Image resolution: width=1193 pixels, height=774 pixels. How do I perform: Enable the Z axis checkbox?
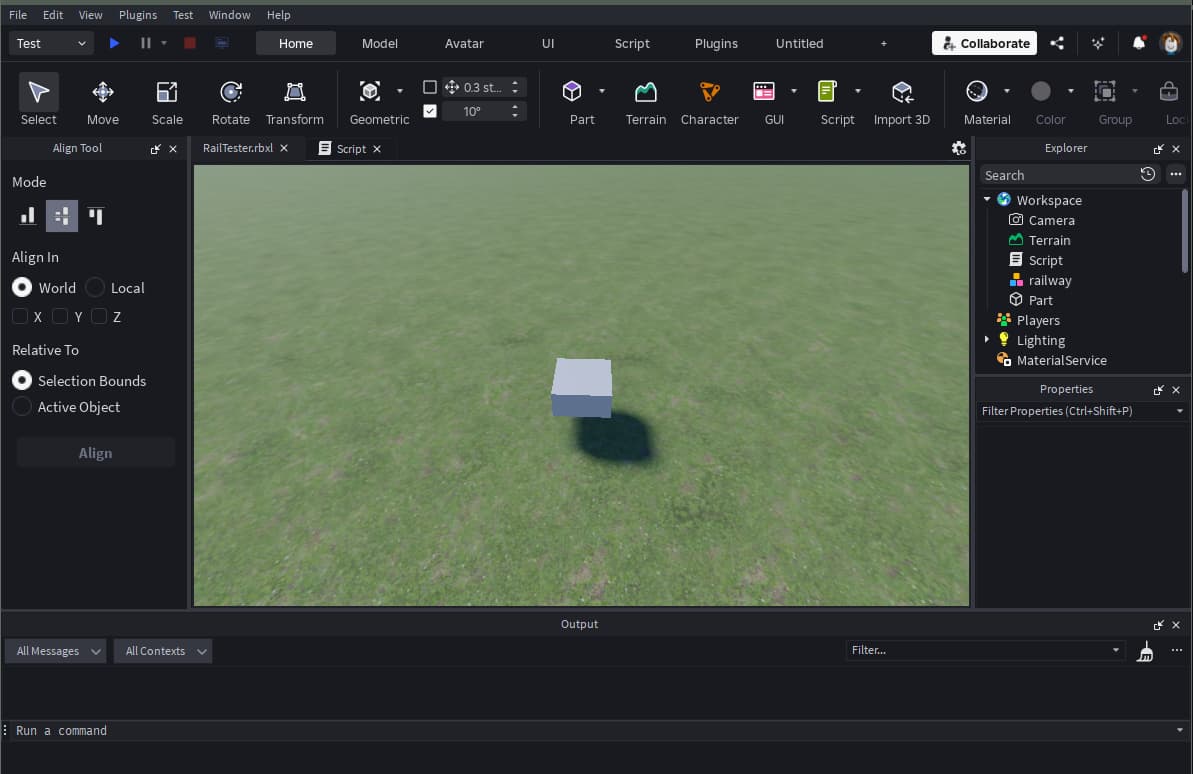coord(99,317)
